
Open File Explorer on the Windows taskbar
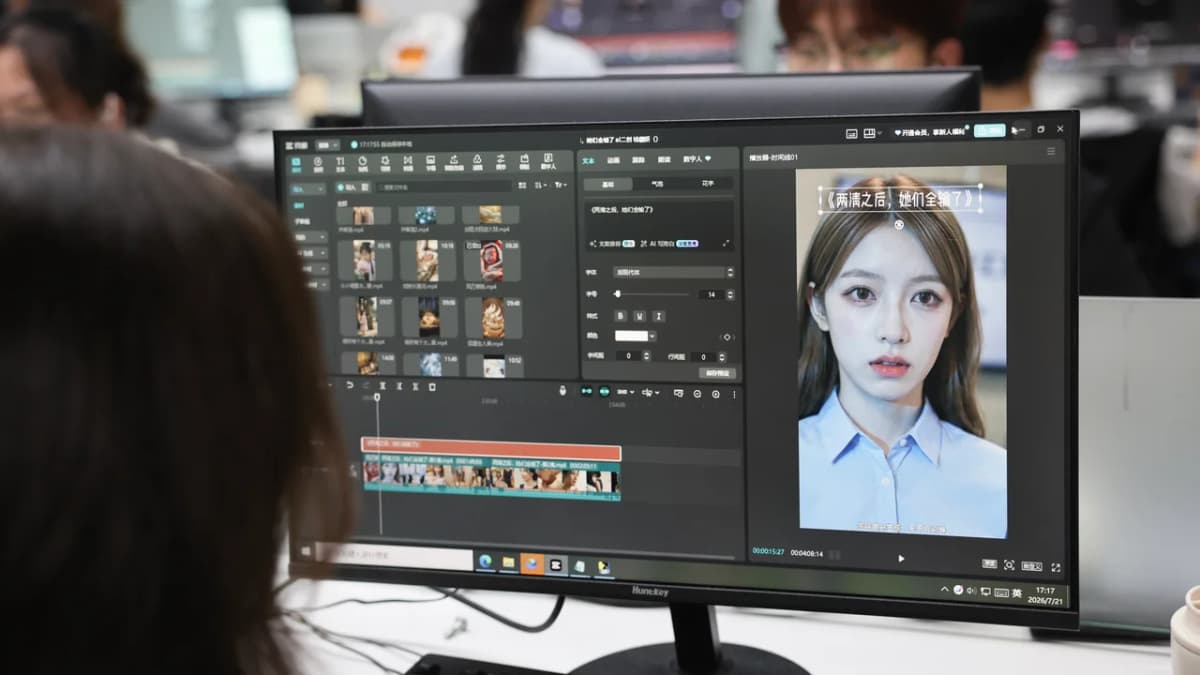508,563
